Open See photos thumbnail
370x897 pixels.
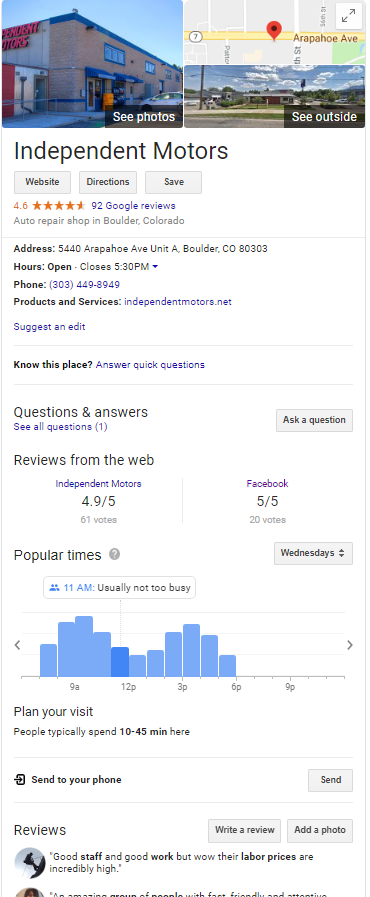click(93, 64)
